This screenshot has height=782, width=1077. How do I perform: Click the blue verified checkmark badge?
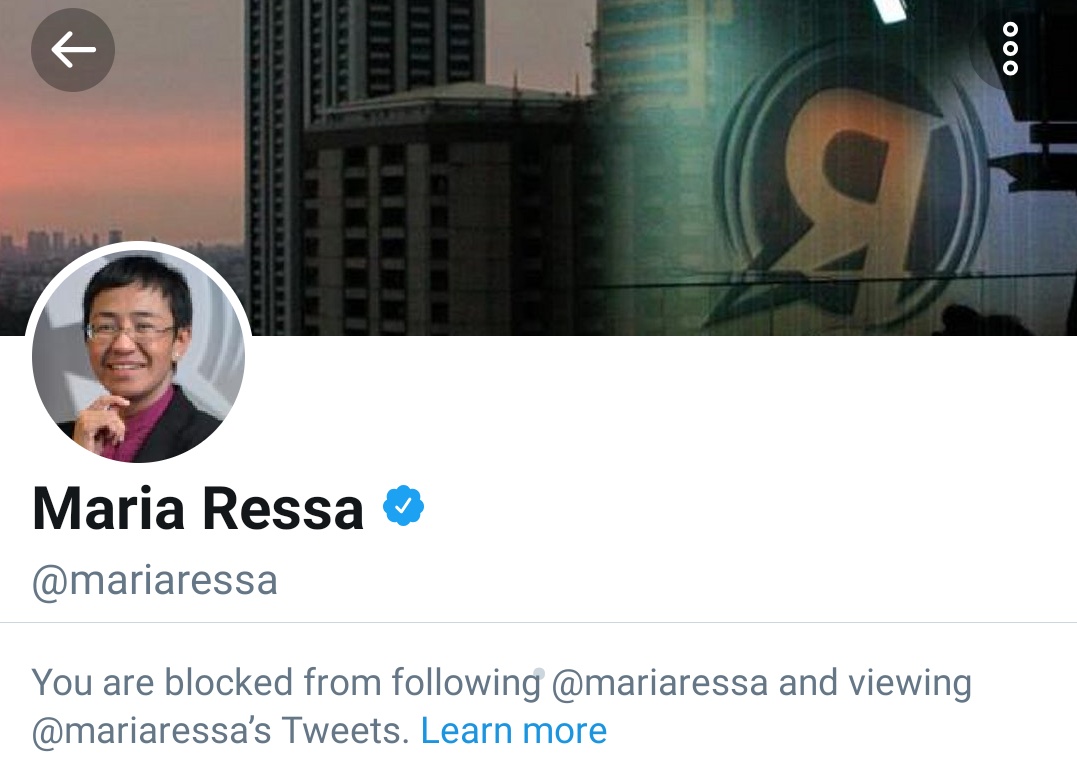pyautogui.click(x=403, y=506)
